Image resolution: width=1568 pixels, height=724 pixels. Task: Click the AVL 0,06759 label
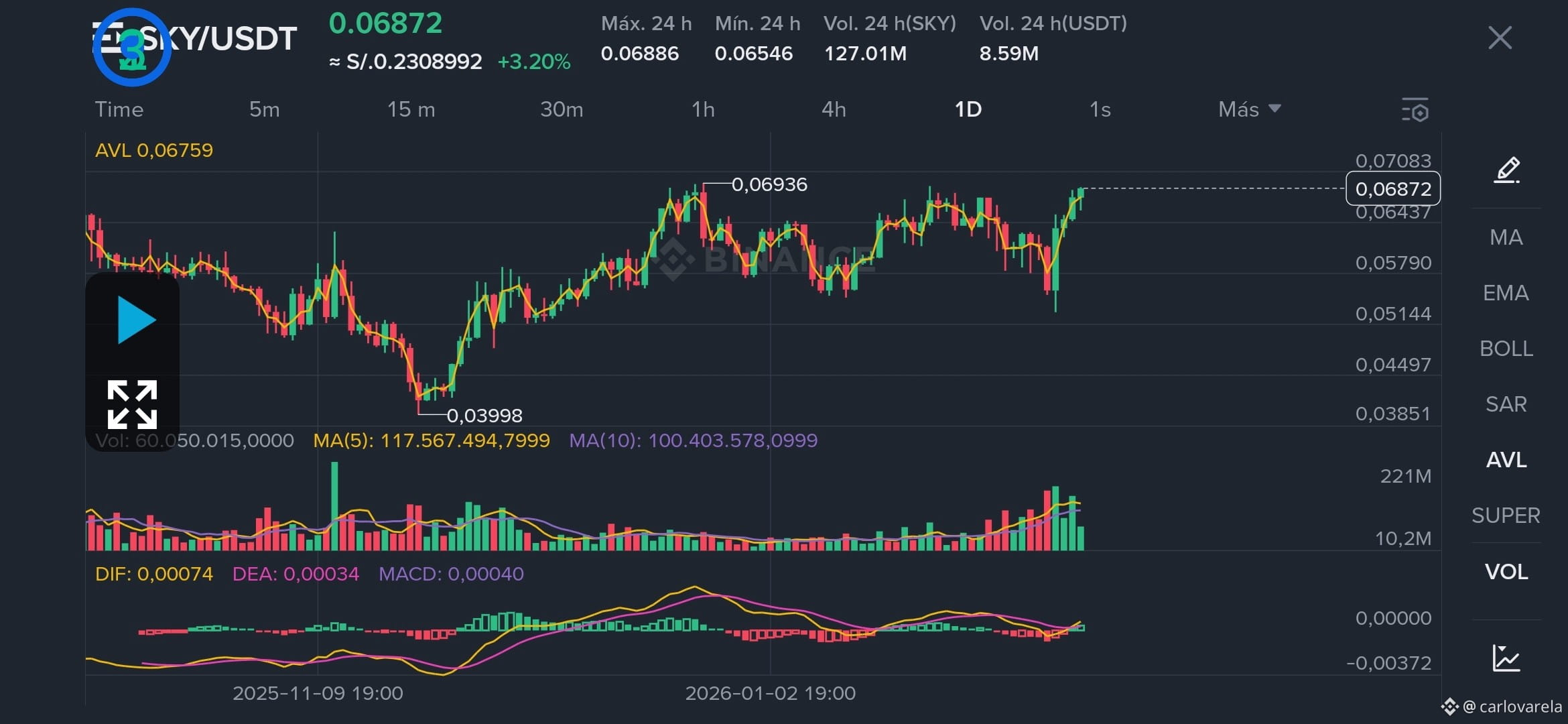point(154,150)
